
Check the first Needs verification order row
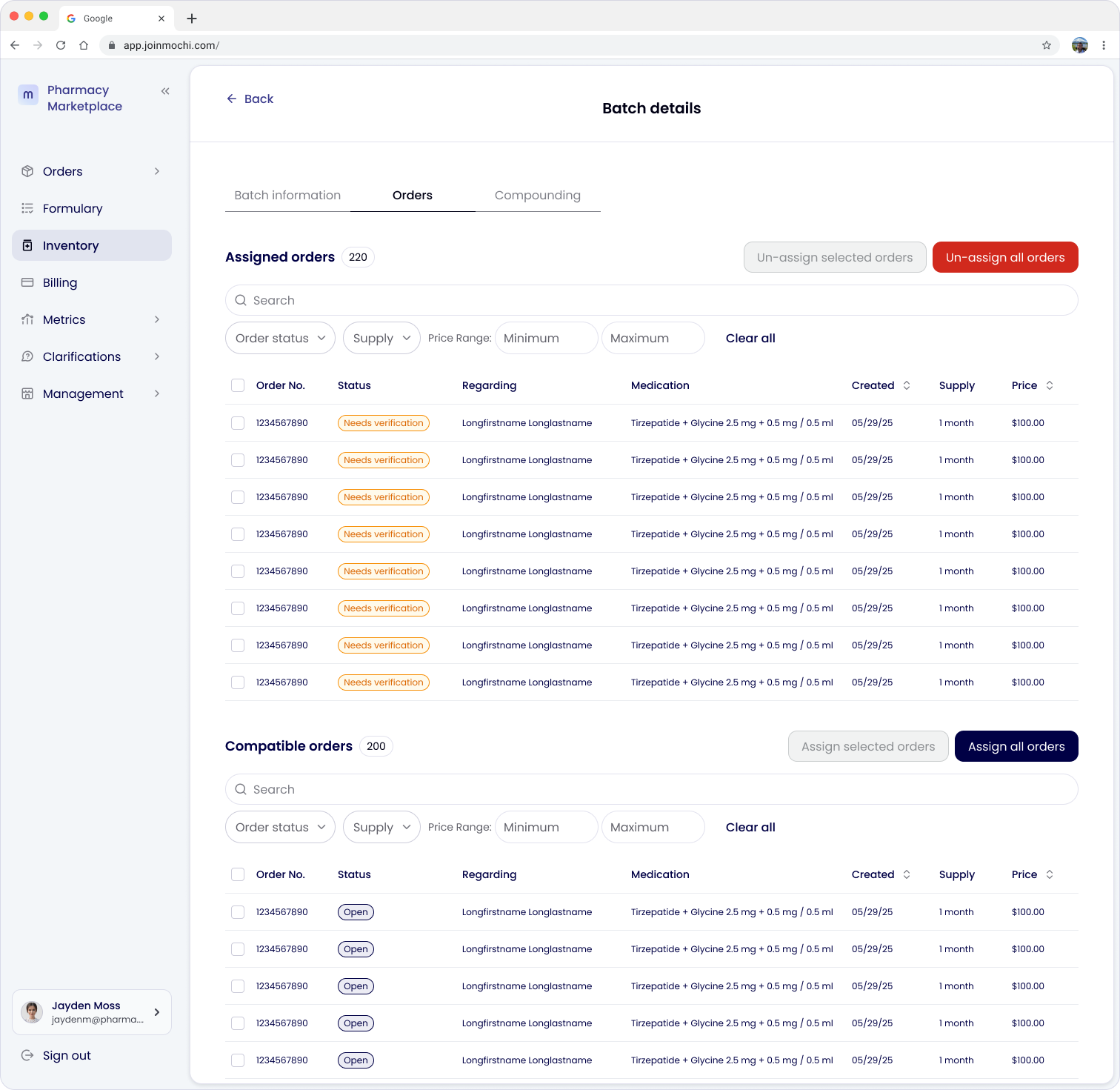coord(238,423)
